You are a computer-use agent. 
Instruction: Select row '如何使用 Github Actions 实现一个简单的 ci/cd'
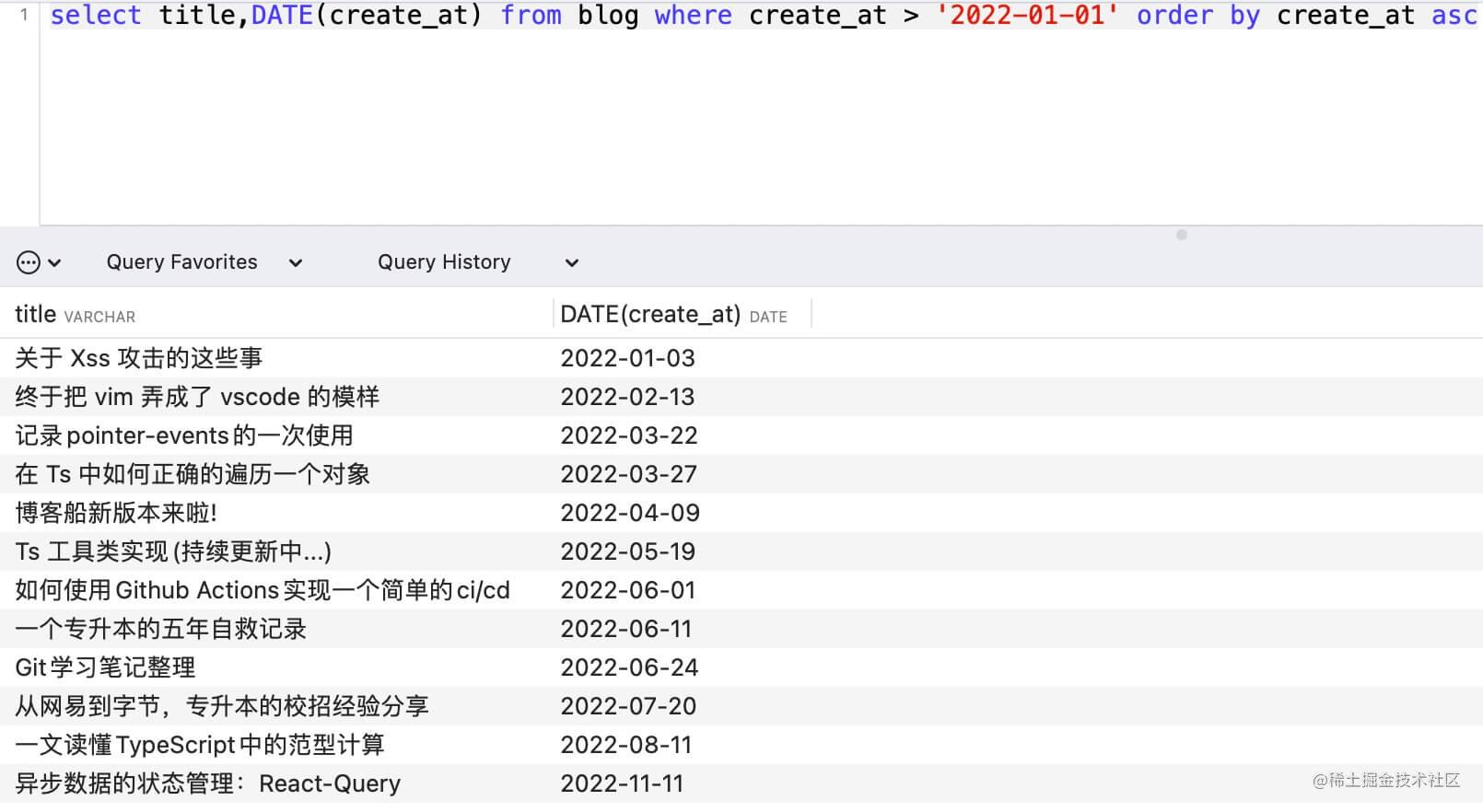(x=741, y=590)
